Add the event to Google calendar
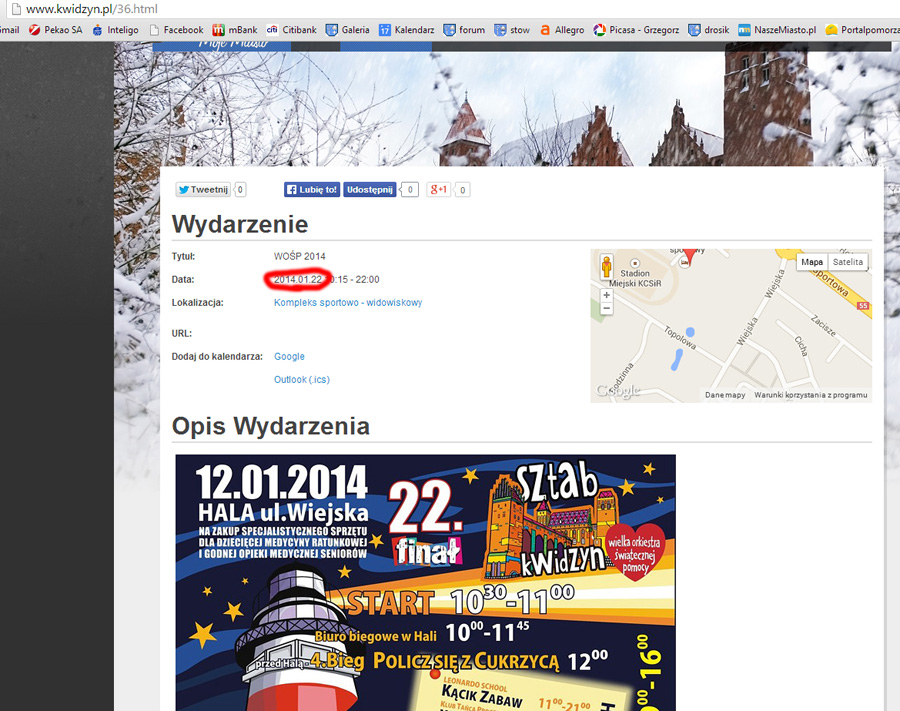900x711 pixels. pyautogui.click(x=288, y=356)
